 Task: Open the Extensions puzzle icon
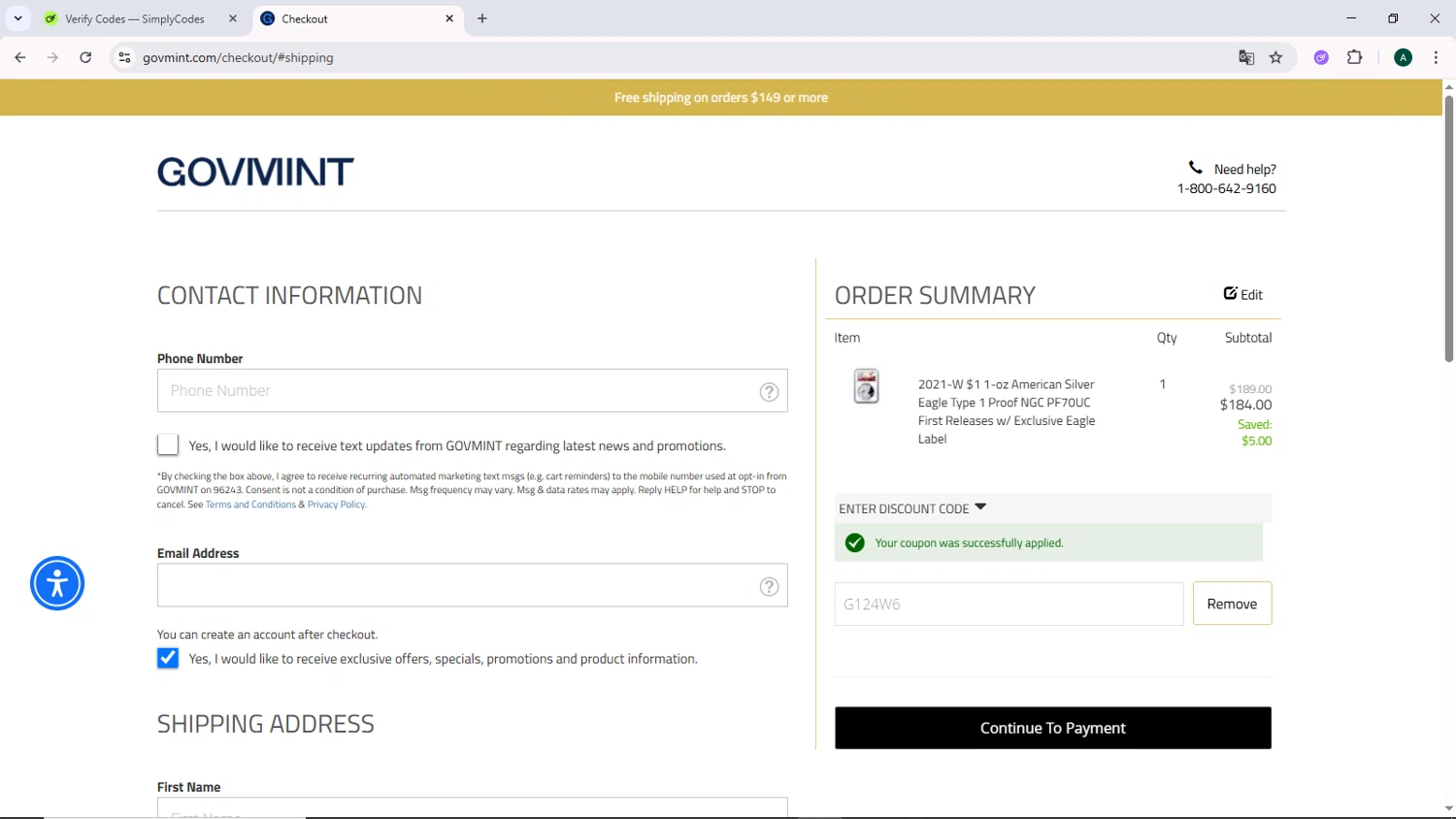click(x=1355, y=57)
